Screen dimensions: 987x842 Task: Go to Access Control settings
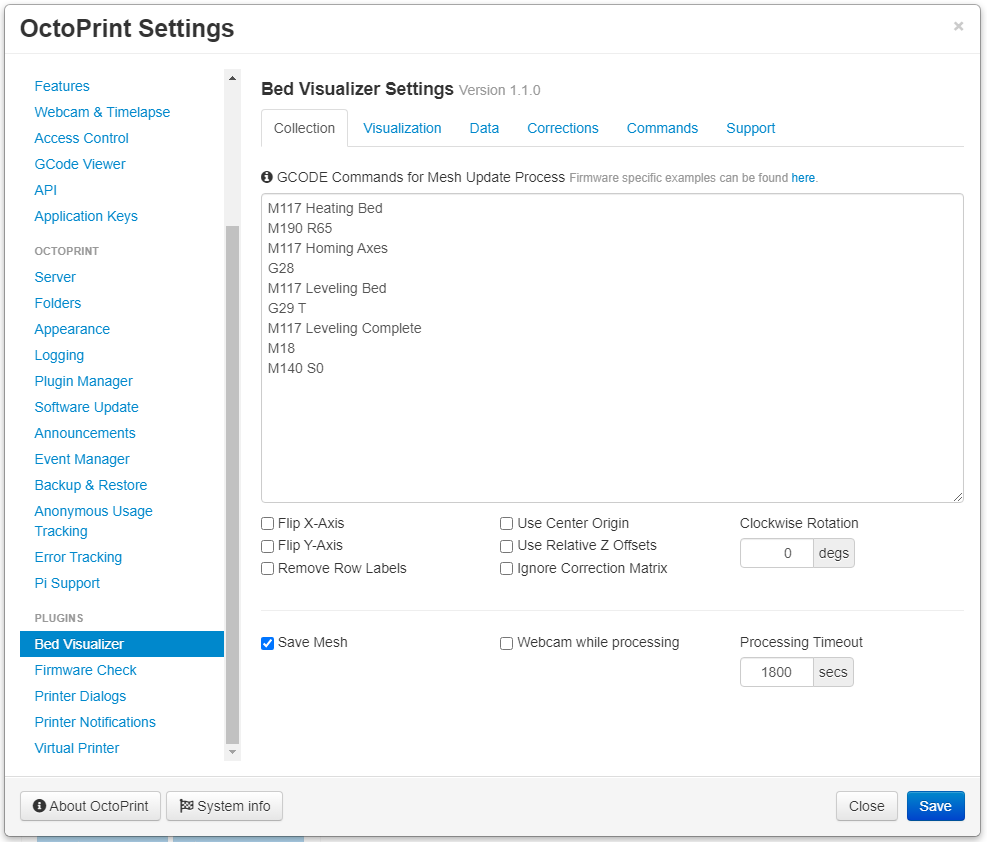81,138
